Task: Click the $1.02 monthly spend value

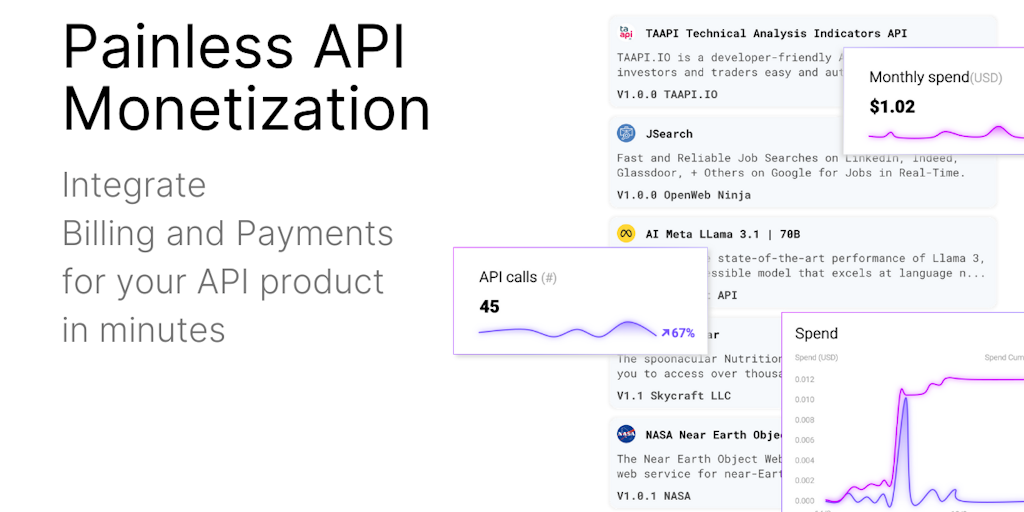Action: 892,107
